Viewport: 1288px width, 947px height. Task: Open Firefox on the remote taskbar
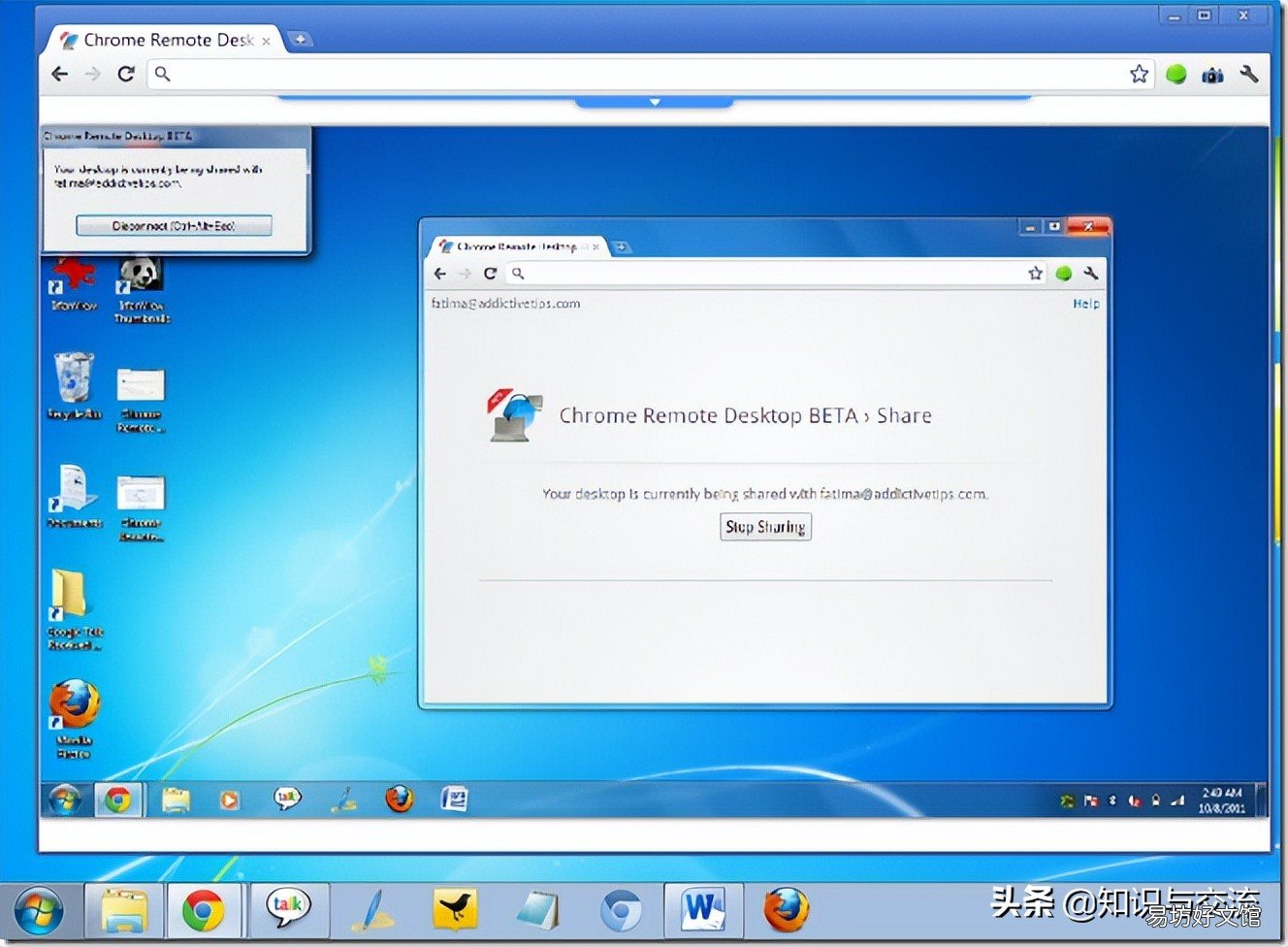[x=399, y=799]
